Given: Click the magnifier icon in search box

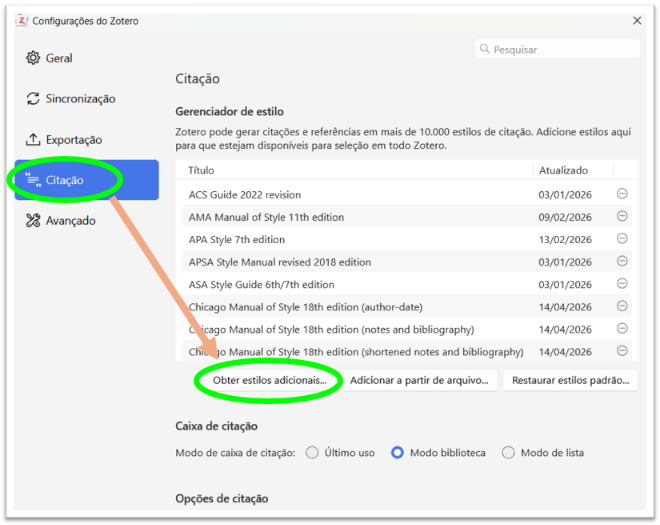Looking at the screenshot, I should coord(484,49).
